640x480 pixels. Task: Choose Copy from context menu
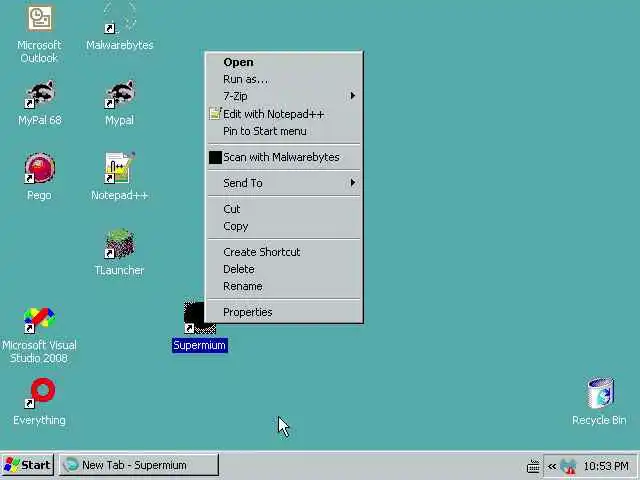tap(284, 226)
